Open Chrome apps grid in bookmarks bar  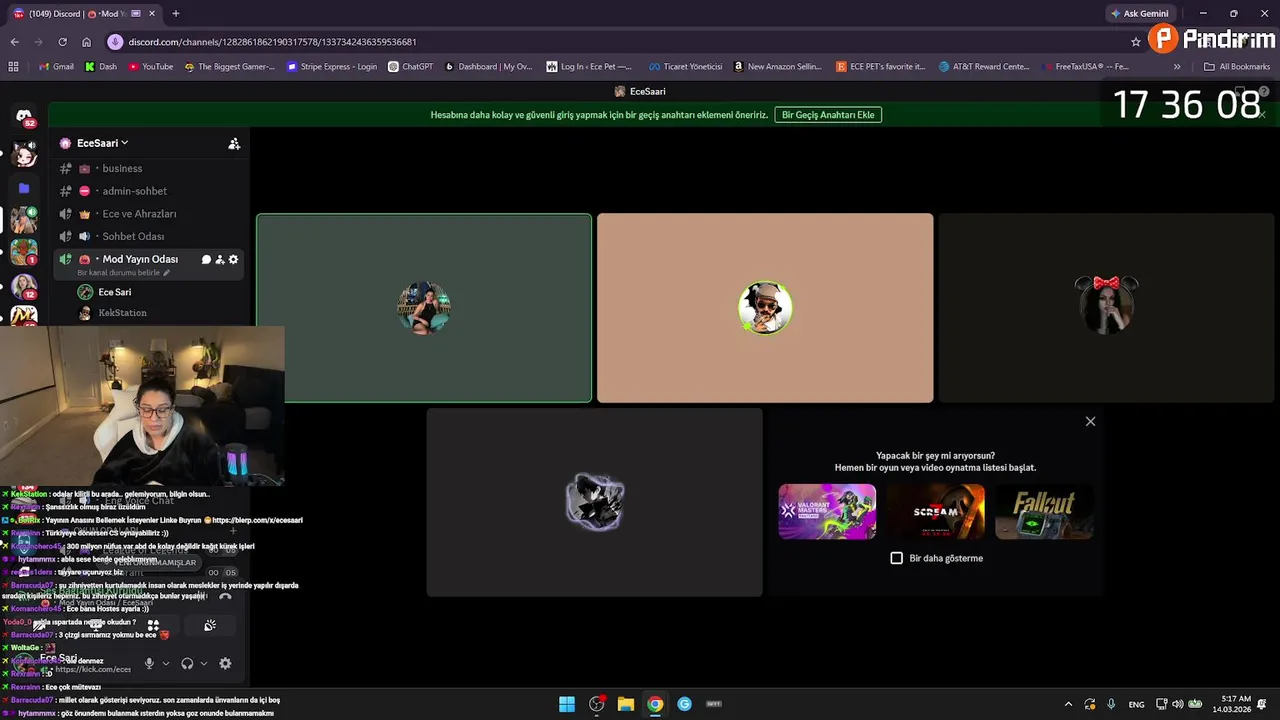(x=13, y=67)
